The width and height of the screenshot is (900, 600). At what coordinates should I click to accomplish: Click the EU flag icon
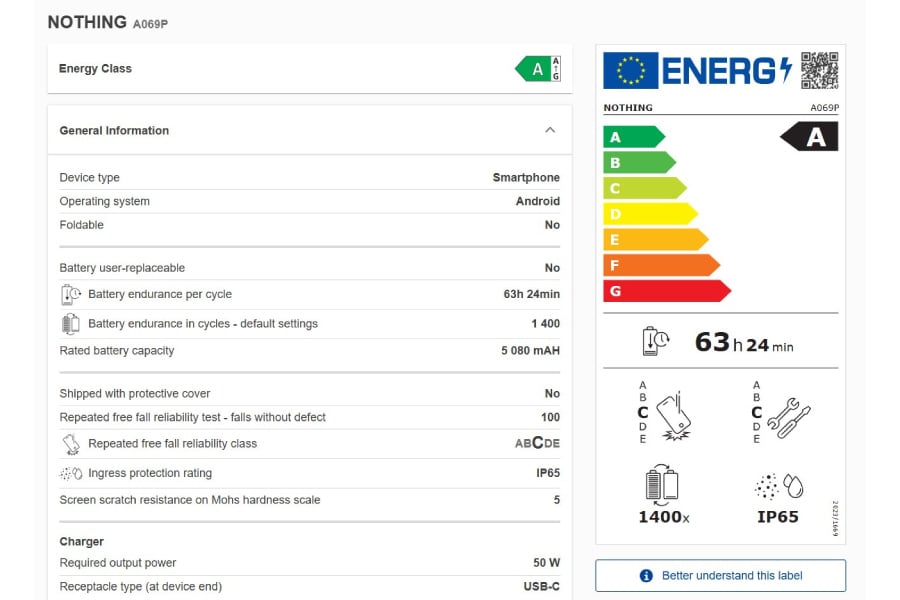tap(630, 70)
